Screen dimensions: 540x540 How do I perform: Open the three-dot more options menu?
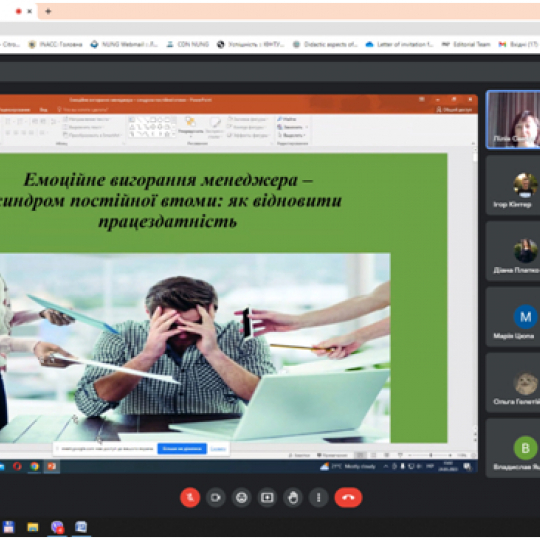pyautogui.click(x=319, y=497)
